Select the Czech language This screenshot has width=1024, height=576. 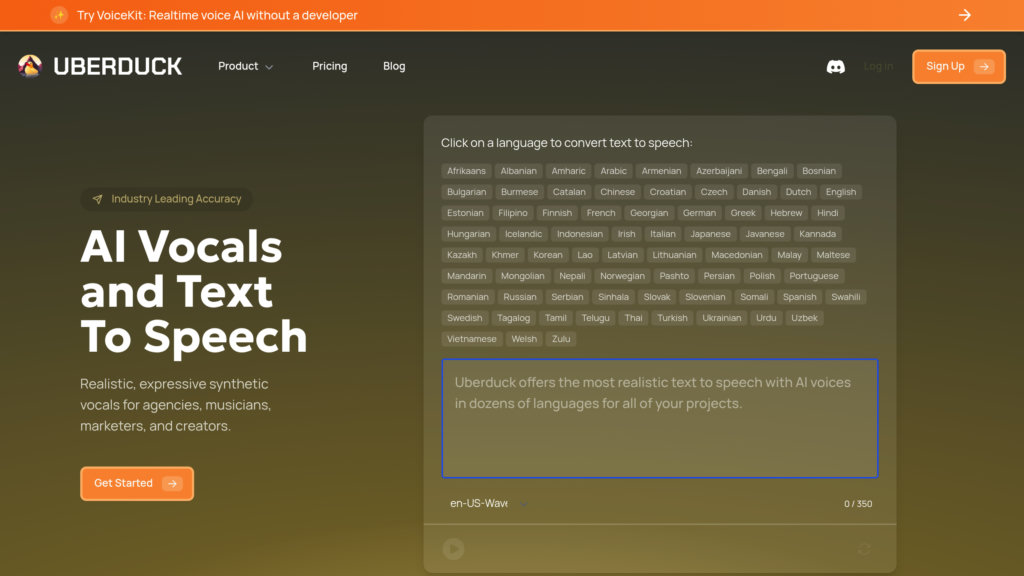pos(714,192)
